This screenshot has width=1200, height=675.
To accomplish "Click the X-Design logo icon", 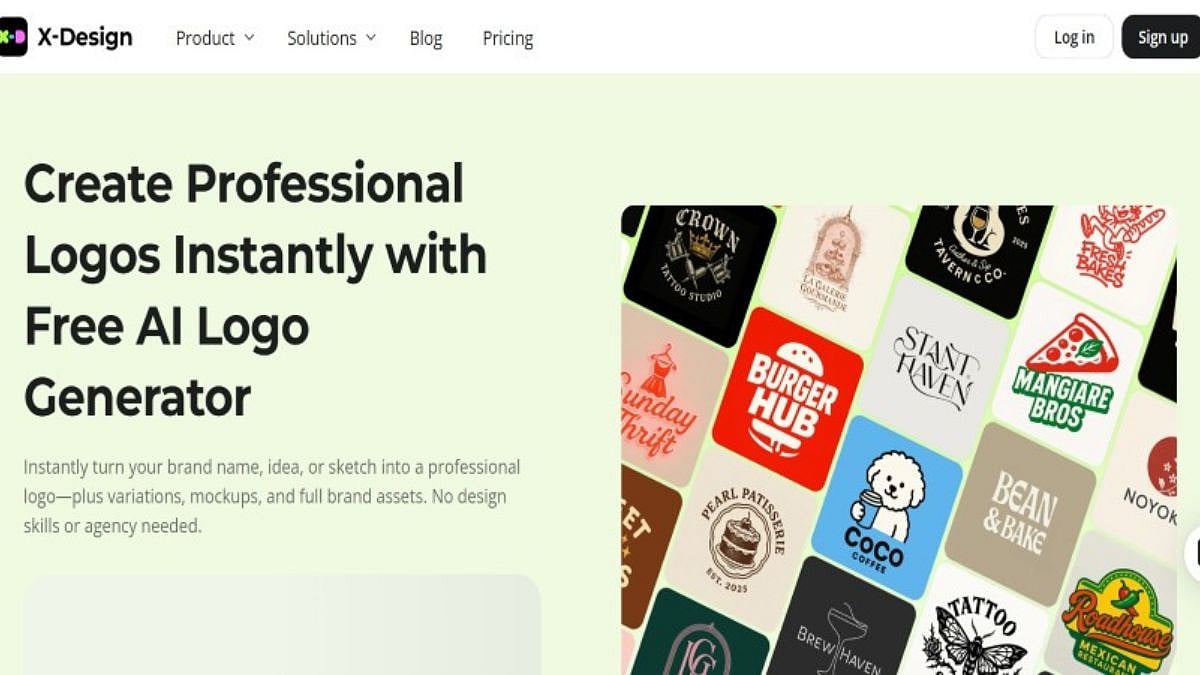I will (12, 38).
